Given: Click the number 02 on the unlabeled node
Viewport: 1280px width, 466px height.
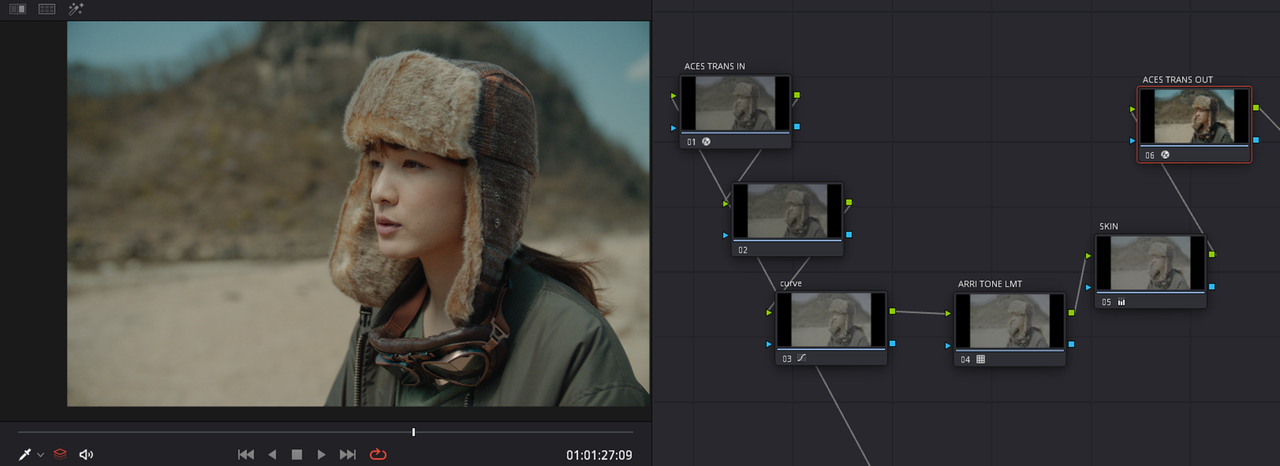Looking at the screenshot, I should (x=743, y=250).
